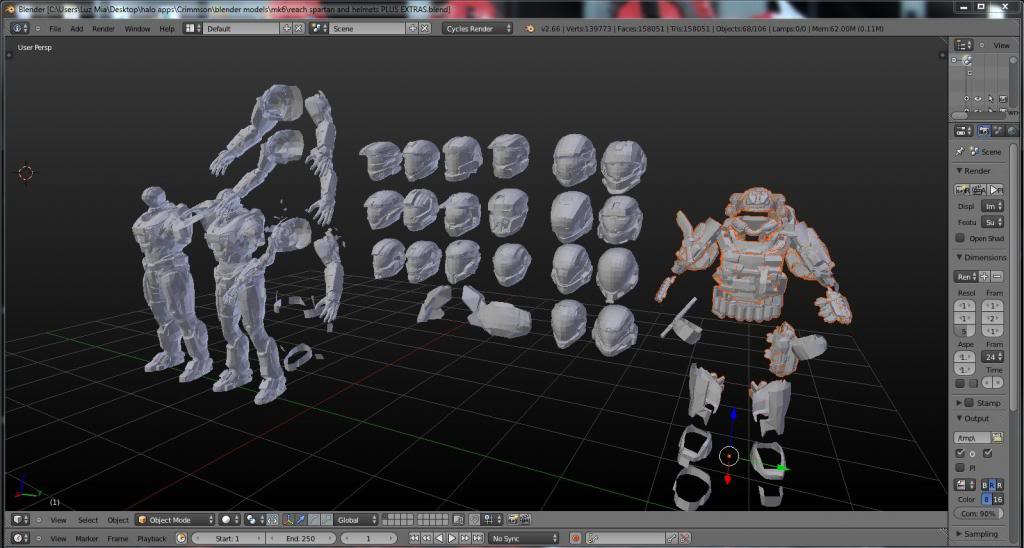
Task: Open the Render menu
Action: (103, 29)
